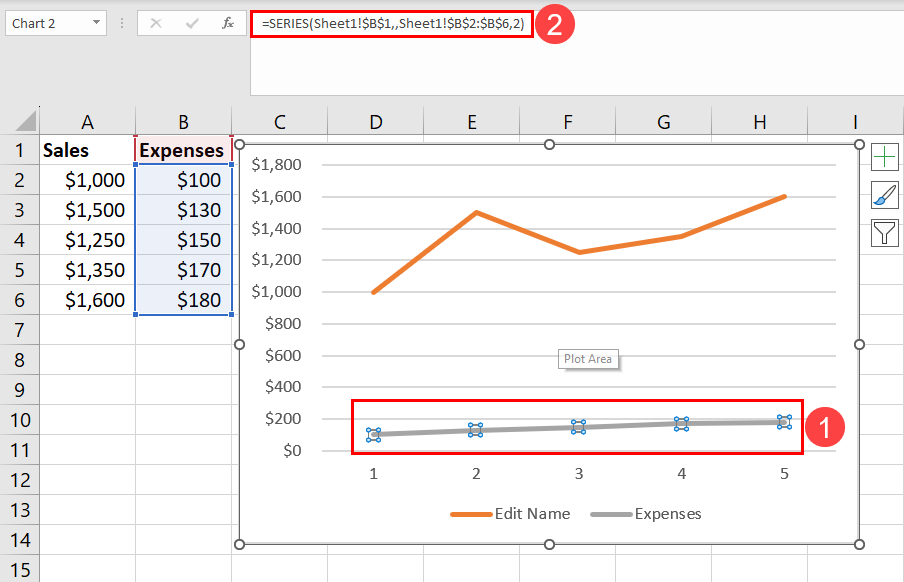Click cell with $1,250

pyautogui.click(x=87, y=240)
